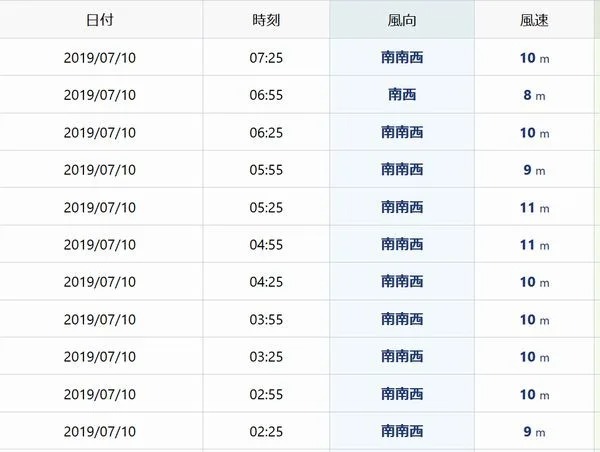Click the 05:25 time cell
600x452 pixels.
(x=266, y=207)
